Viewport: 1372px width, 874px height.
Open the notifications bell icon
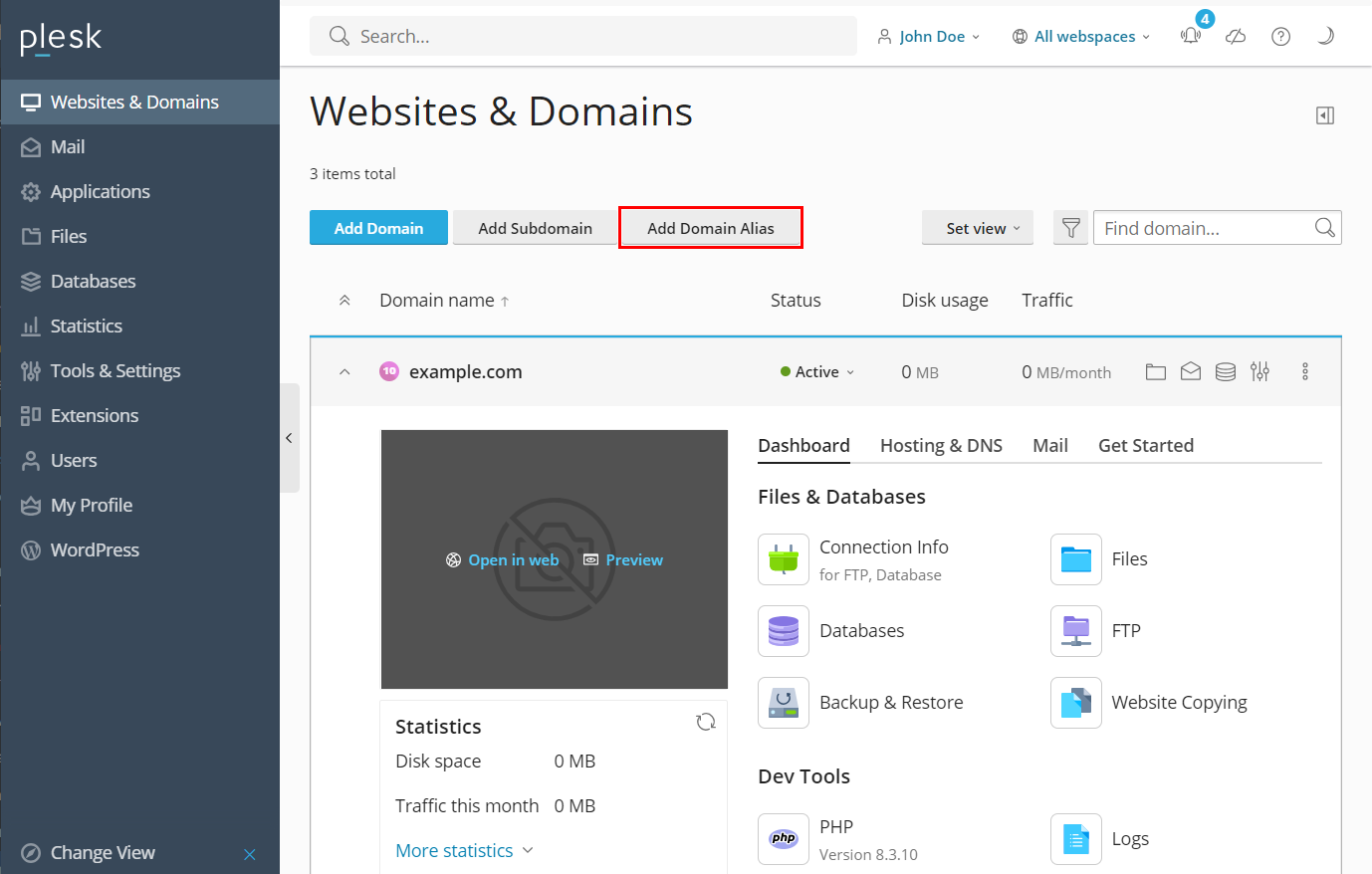point(1191,36)
